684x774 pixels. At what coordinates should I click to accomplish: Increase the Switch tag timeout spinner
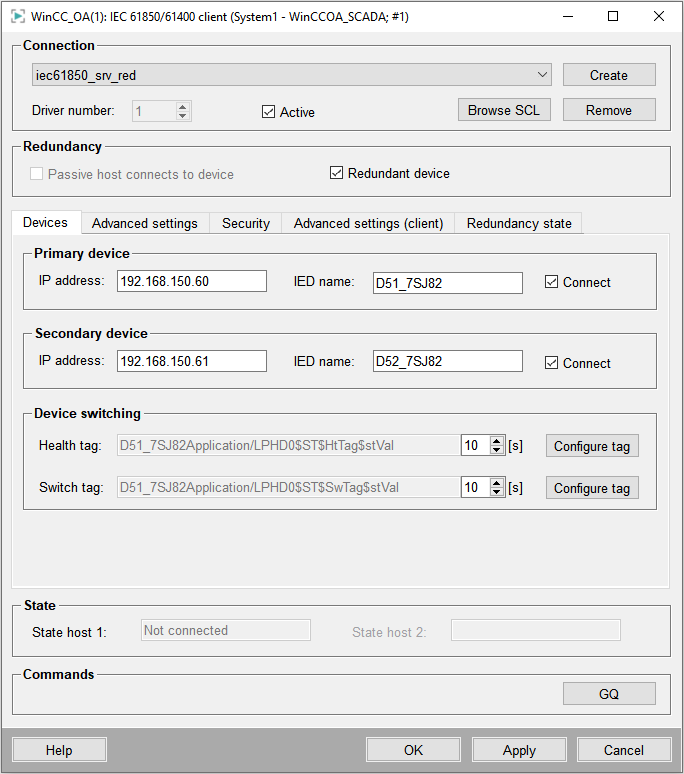497,483
